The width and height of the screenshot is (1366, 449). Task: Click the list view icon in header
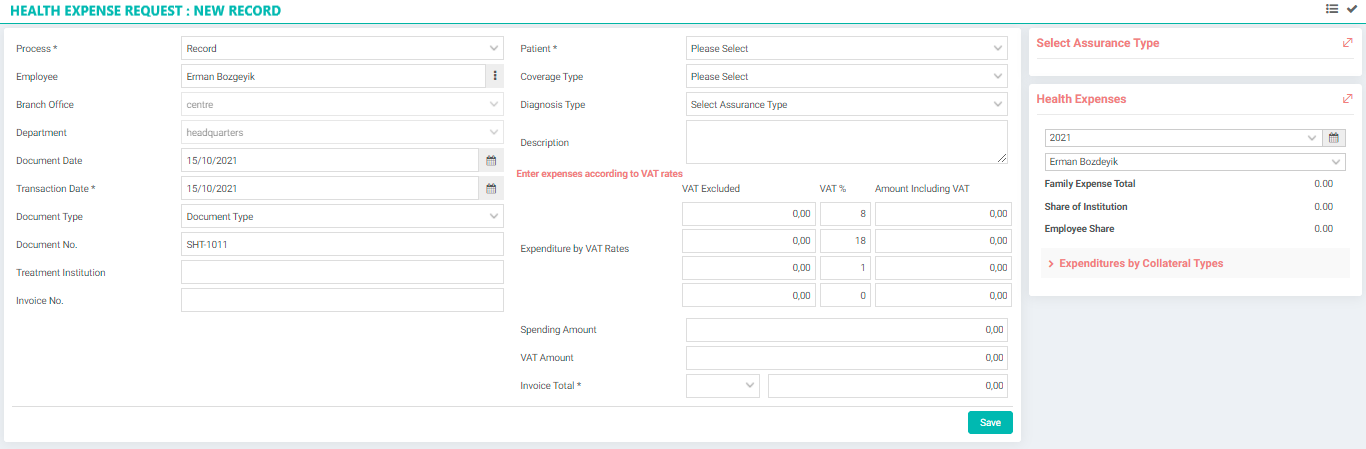[1332, 9]
